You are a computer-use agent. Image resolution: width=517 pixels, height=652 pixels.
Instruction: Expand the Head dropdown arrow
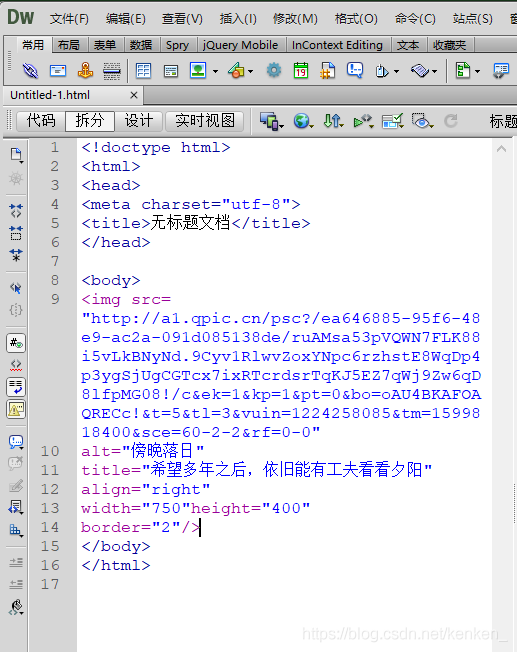(x=396, y=72)
